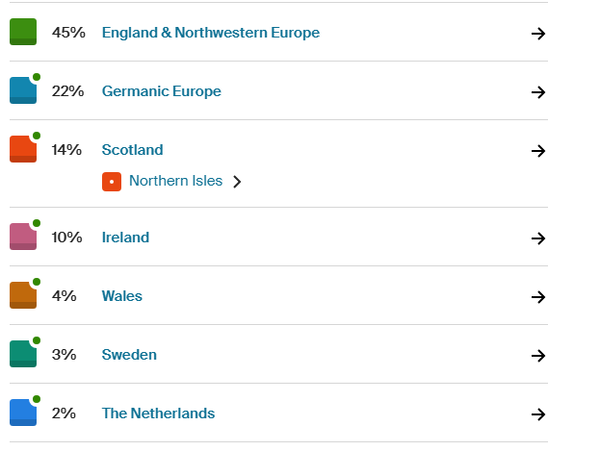Open Ireland region details arrow
This screenshot has width=600, height=451.
(538, 238)
